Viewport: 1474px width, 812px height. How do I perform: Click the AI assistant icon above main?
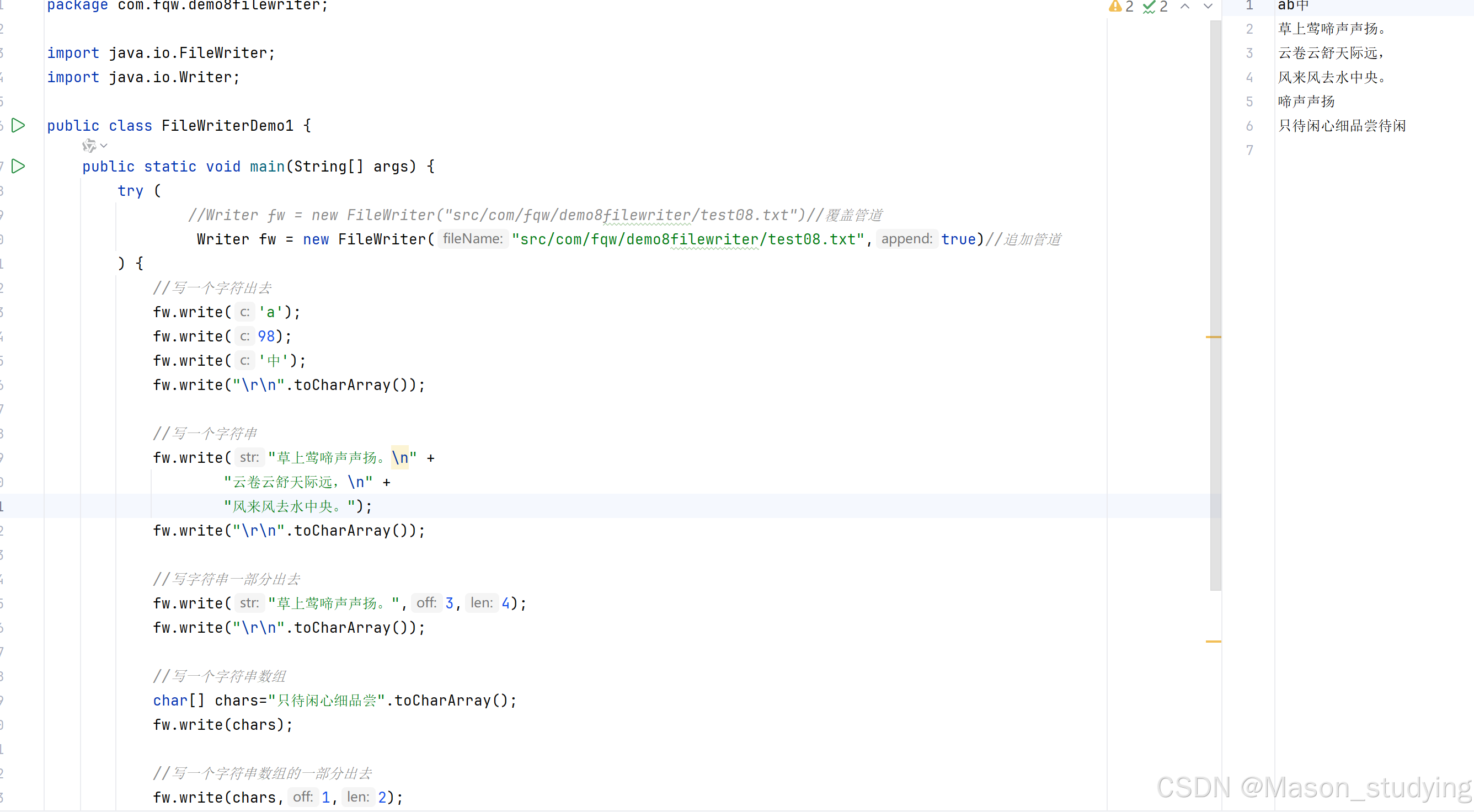89,146
